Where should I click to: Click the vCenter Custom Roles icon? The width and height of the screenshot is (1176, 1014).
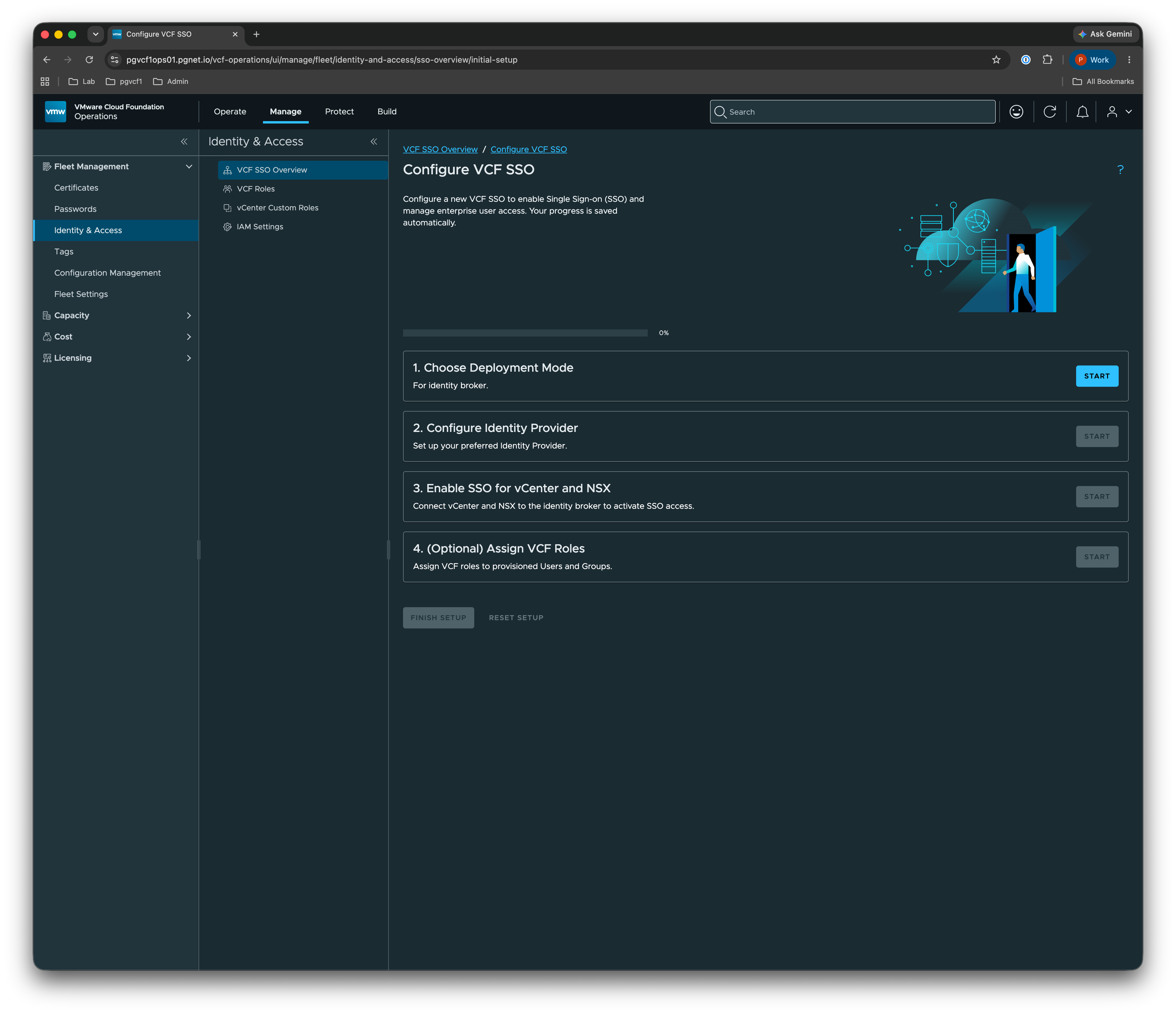pyautogui.click(x=228, y=208)
